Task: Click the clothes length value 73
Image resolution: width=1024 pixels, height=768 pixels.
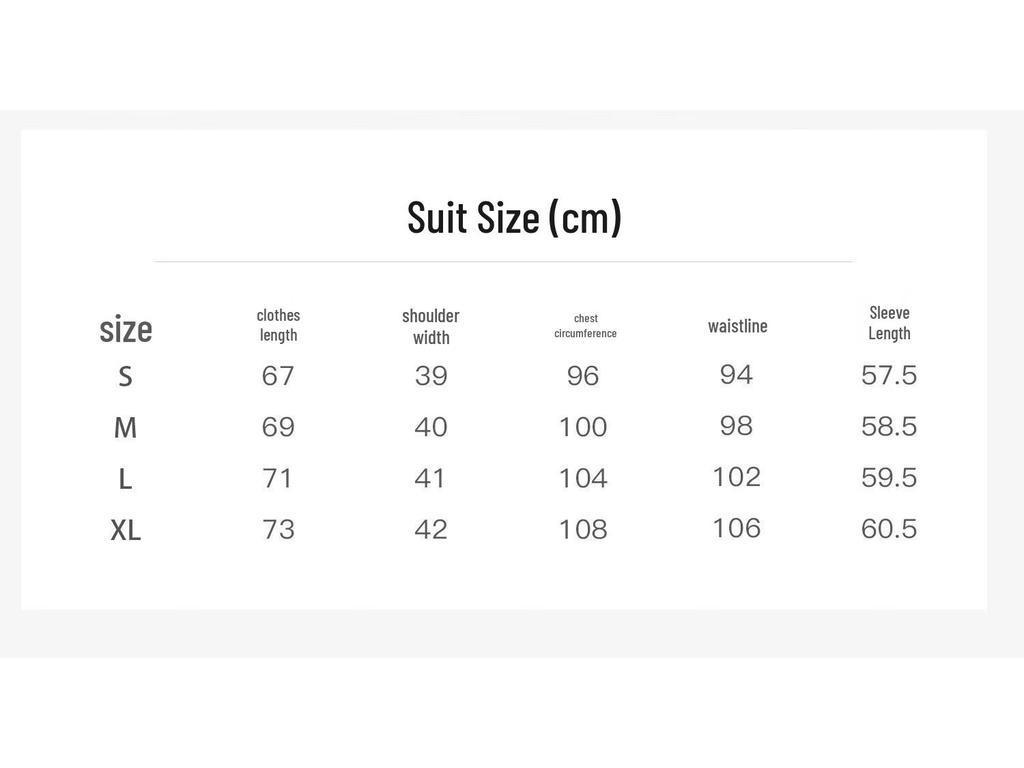Action: pyautogui.click(x=278, y=529)
